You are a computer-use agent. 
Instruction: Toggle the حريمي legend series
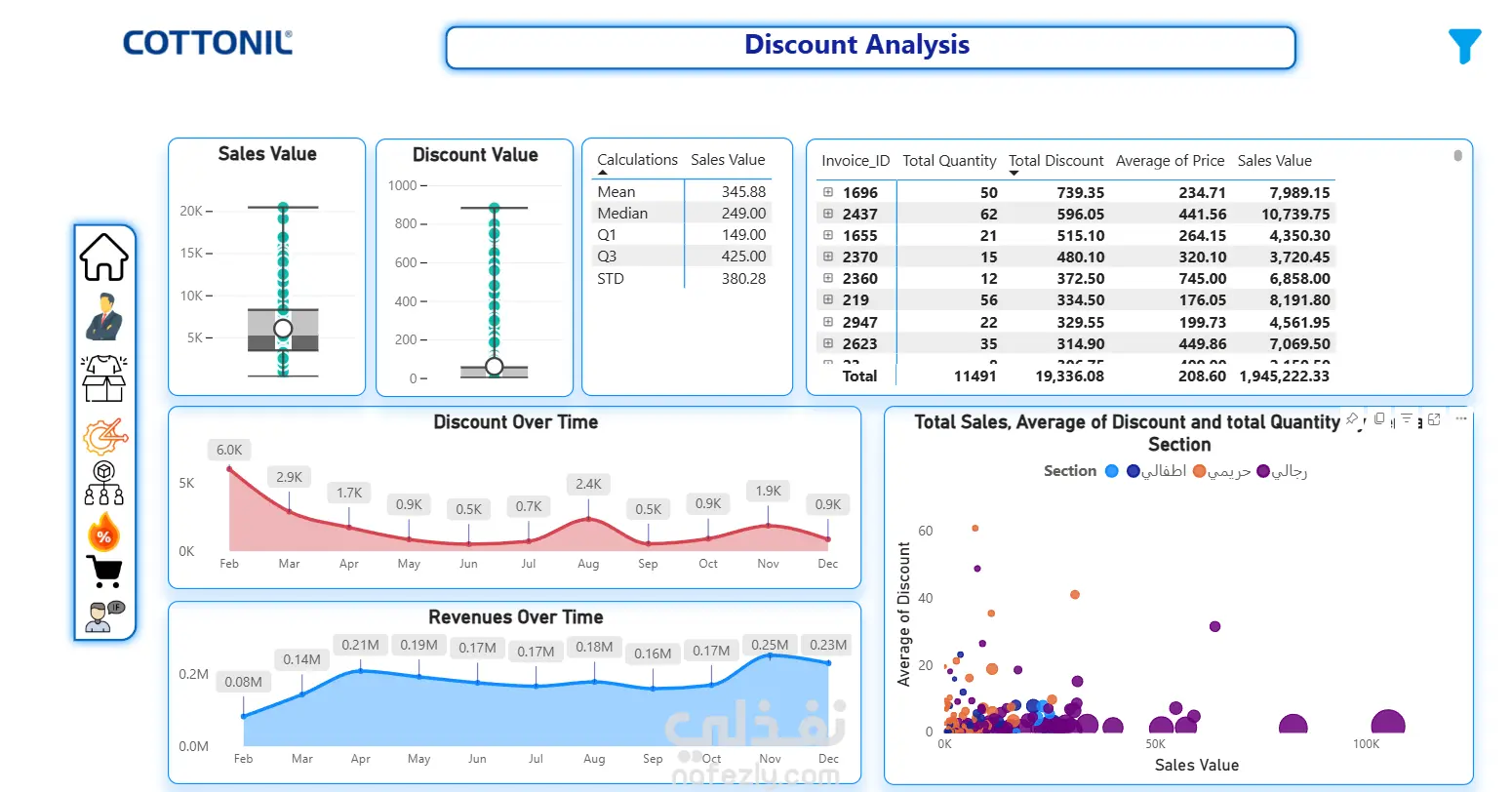coord(1221,471)
